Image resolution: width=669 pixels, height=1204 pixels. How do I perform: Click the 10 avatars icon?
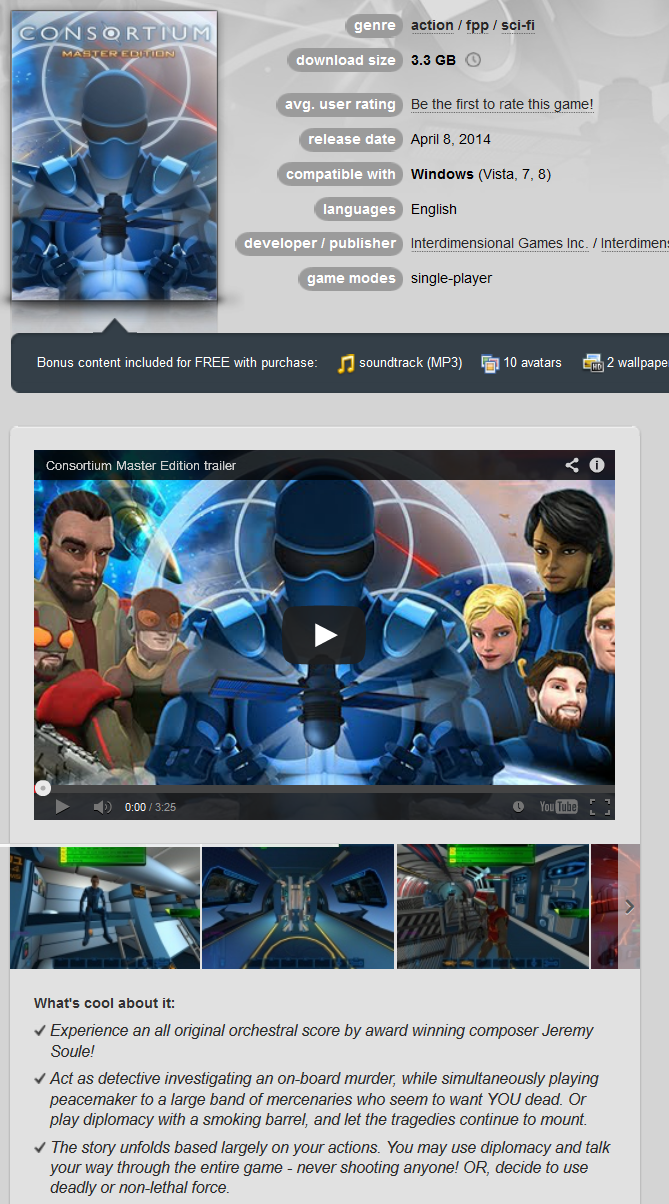[490, 363]
